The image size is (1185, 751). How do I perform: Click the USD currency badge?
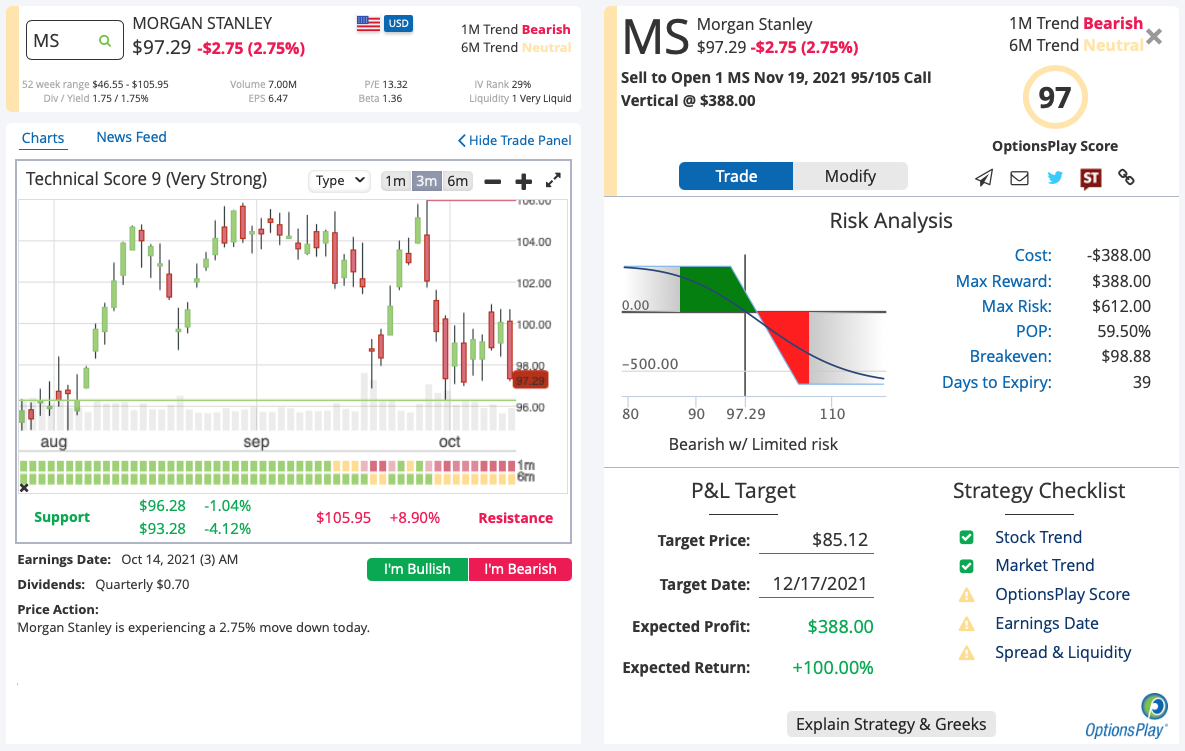click(398, 23)
